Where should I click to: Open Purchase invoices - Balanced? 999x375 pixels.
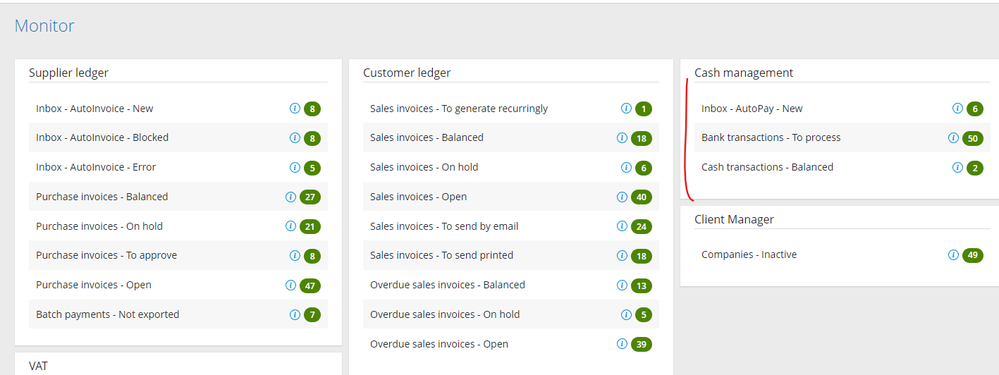pos(178,197)
